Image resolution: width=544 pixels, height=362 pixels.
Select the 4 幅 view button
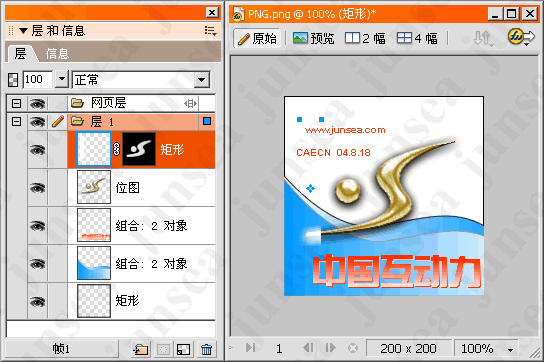(417, 38)
